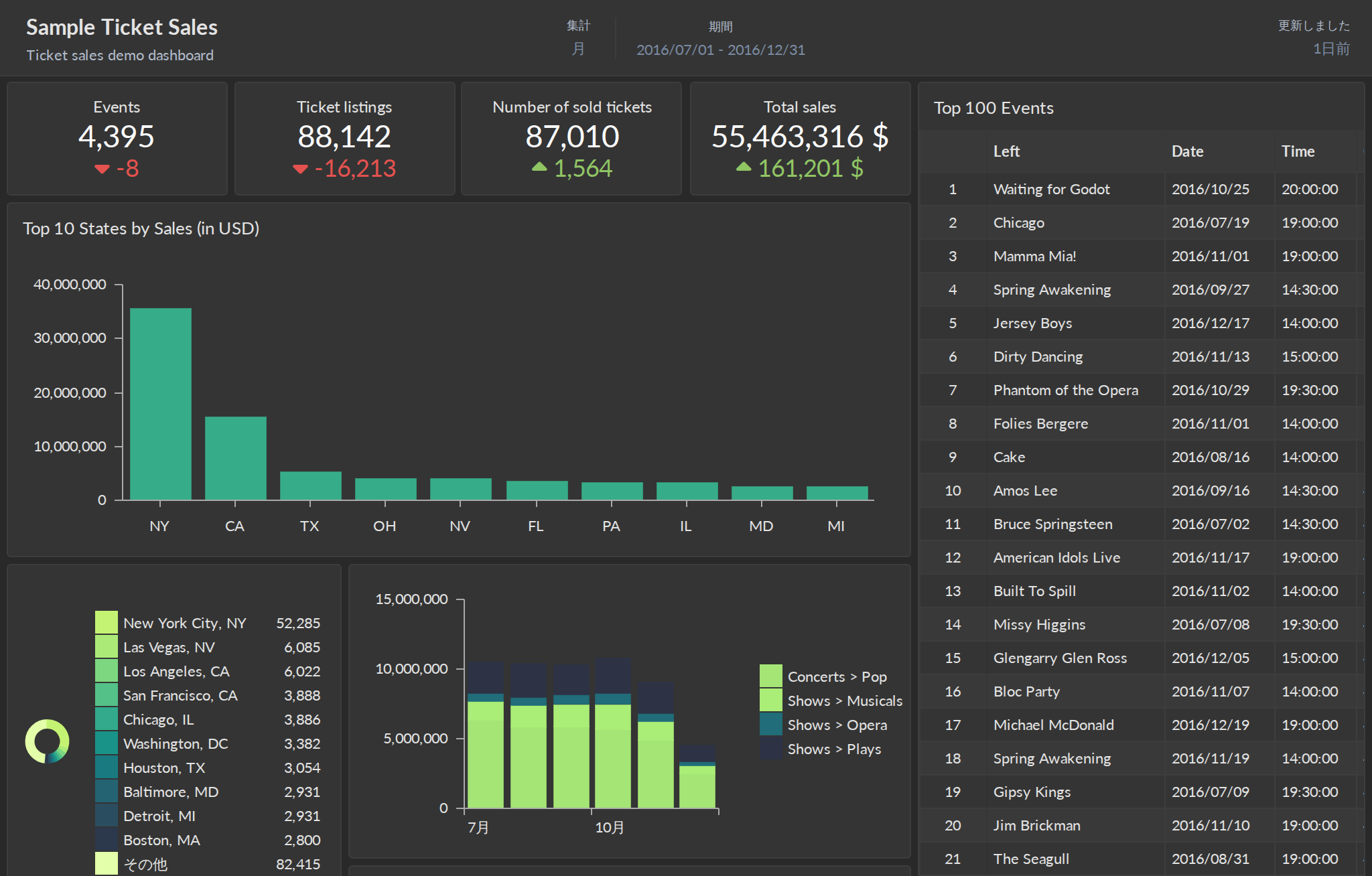
Task: Click the green up arrow beside 161,201 $
Action: point(744,167)
